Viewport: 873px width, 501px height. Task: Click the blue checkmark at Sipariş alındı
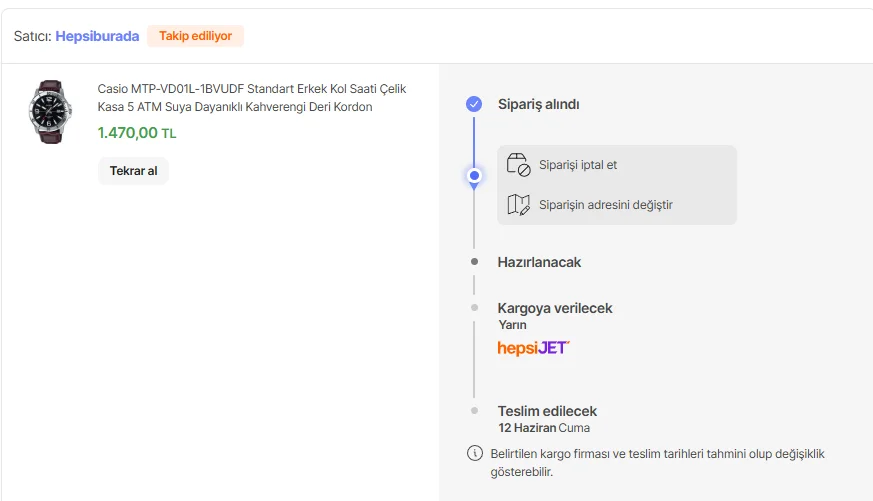[474, 104]
